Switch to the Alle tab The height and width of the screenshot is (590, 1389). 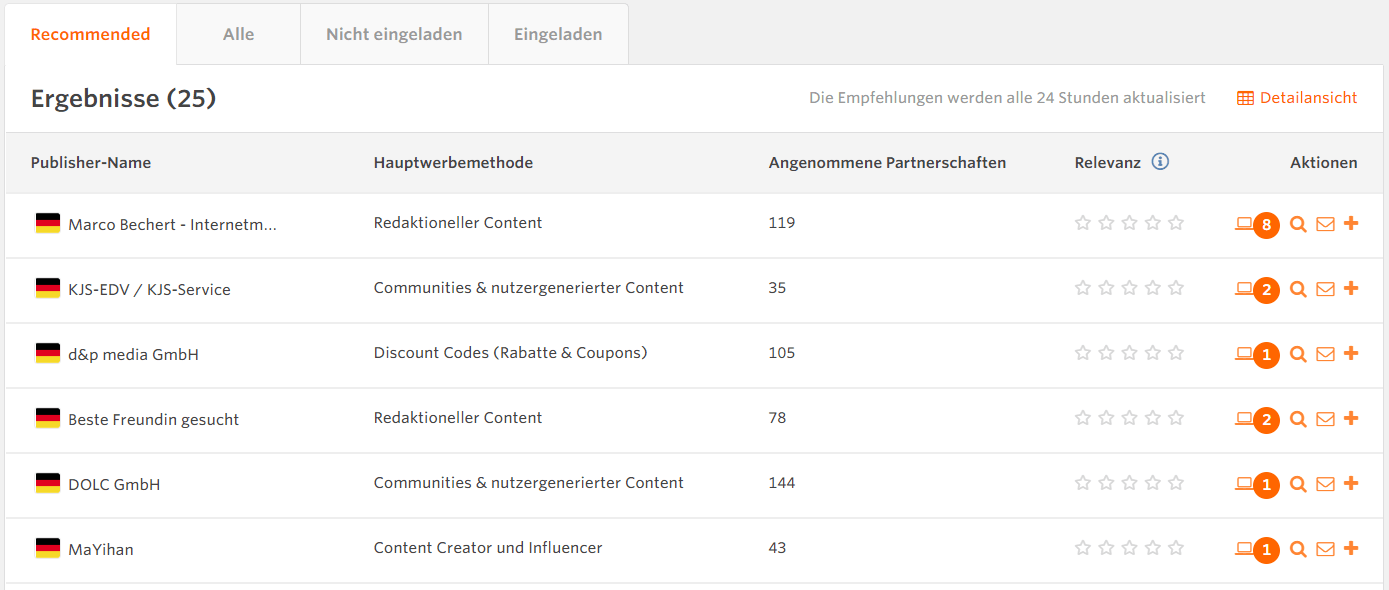[238, 35]
